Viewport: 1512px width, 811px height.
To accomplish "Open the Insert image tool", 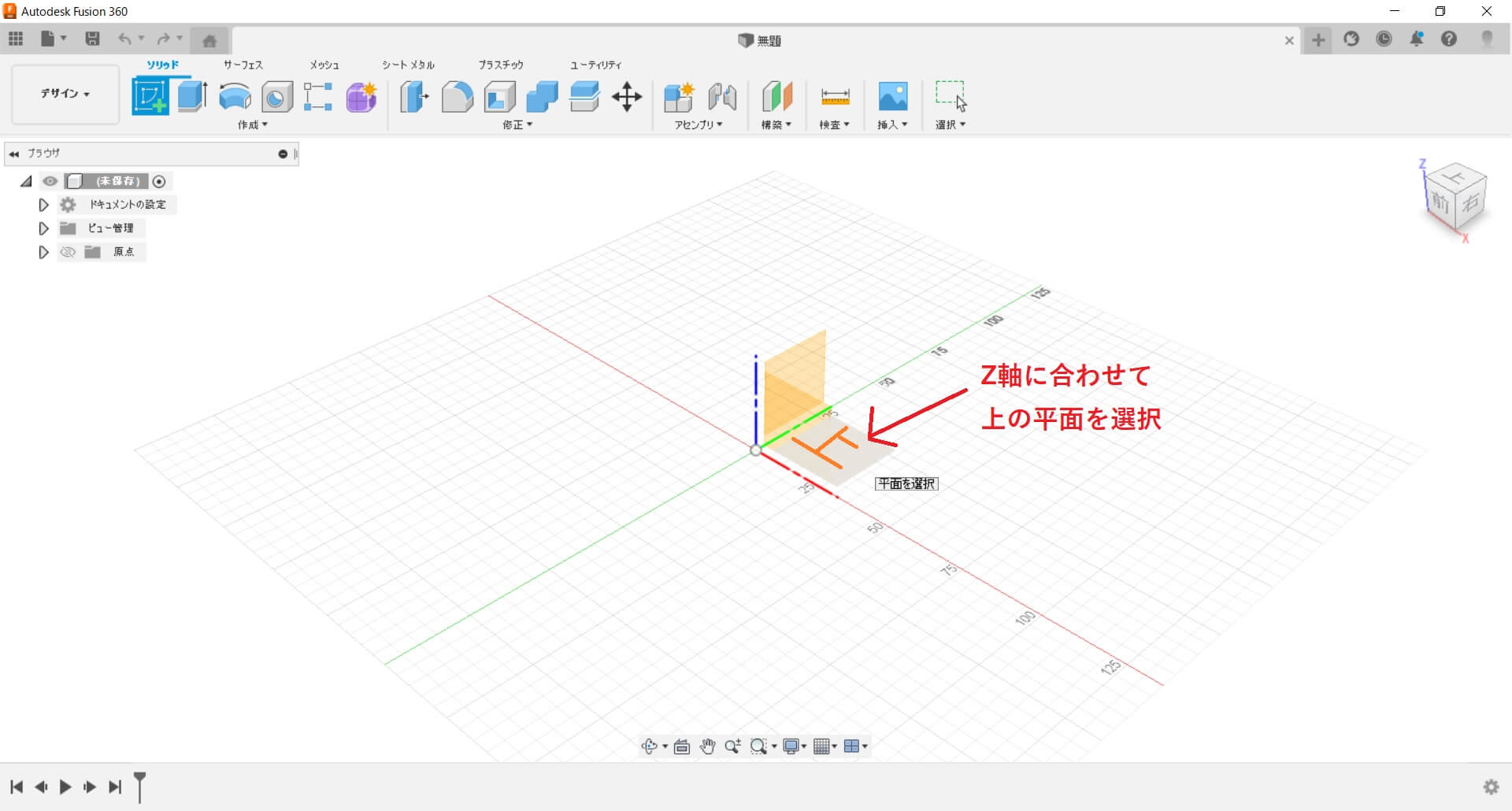I will (x=892, y=97).
